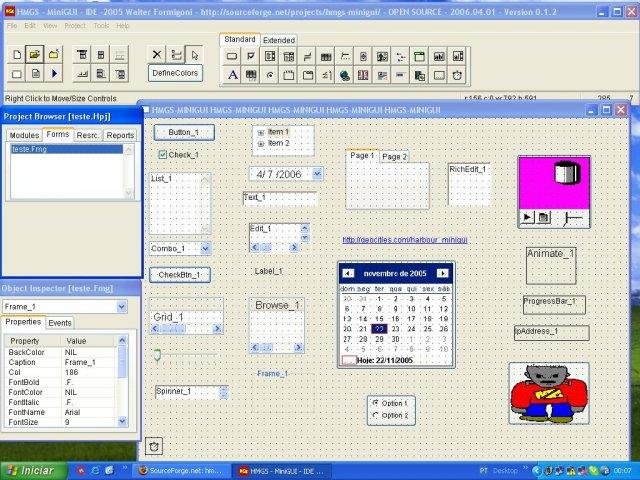The width and height of the screenshot is (640, 480).
Task: Open the Tools menu
Action: point(101,26)
